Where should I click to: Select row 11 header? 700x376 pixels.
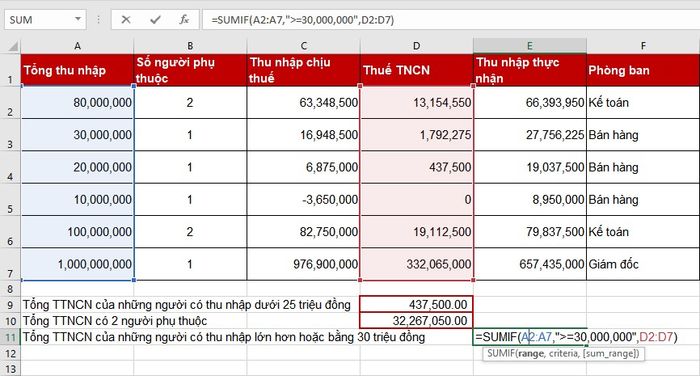tap(10, 337)
